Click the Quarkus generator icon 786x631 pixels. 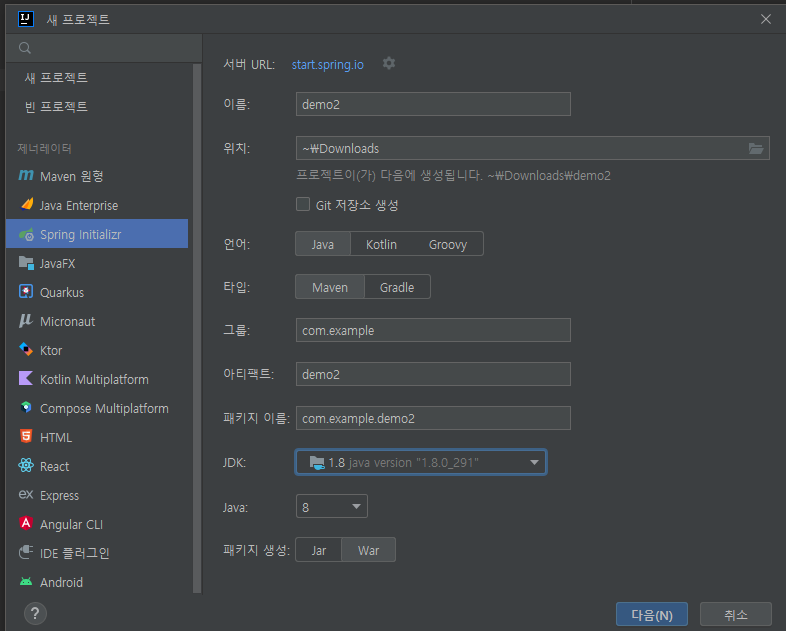26,292
